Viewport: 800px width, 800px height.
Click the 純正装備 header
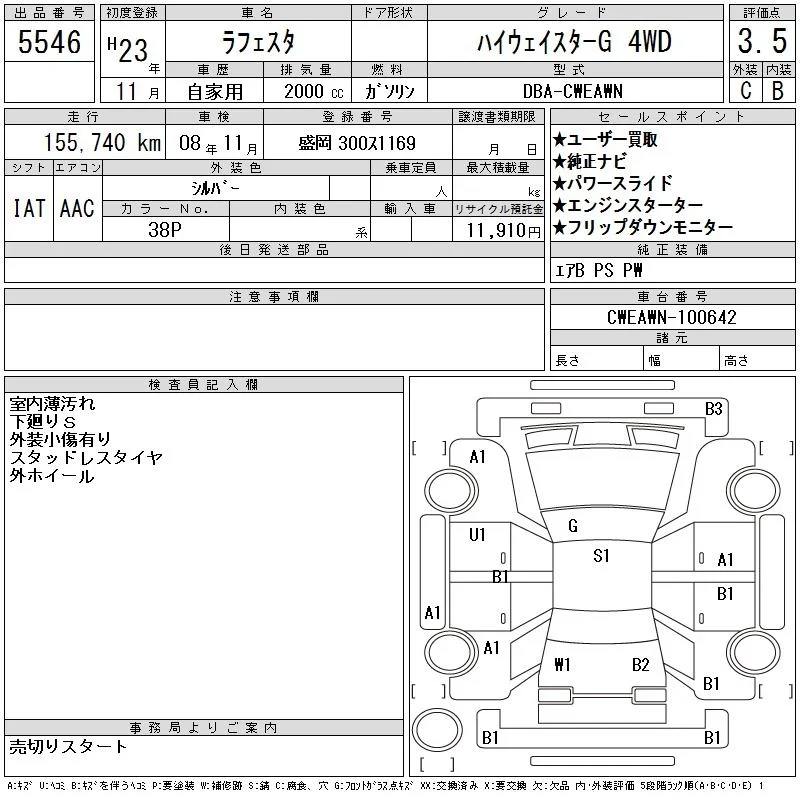click(672, 250)
